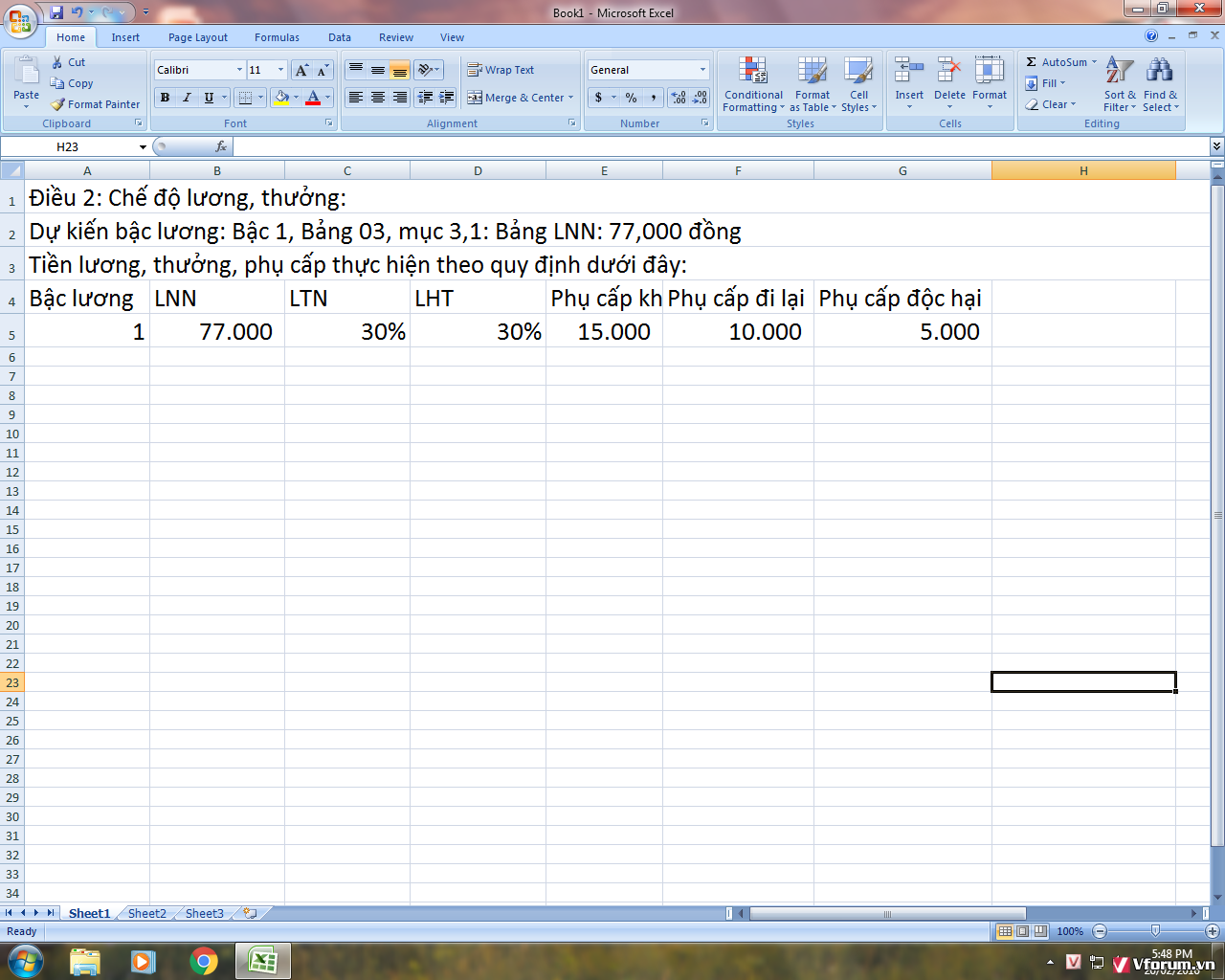The width and height of the screenshot is (1225, 980).
Task: Open the General number format dropdown
Action: pos(702,70)
